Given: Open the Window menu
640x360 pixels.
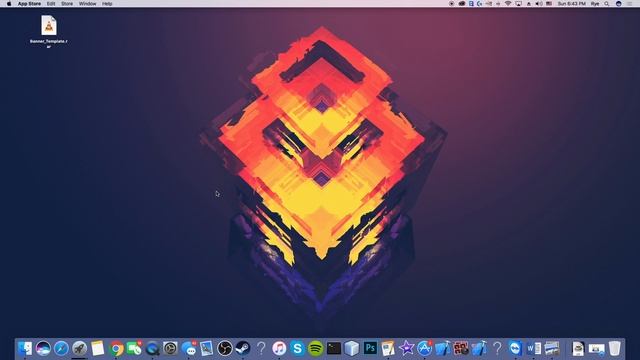Looking at the screenshot, I should (87, 4).
